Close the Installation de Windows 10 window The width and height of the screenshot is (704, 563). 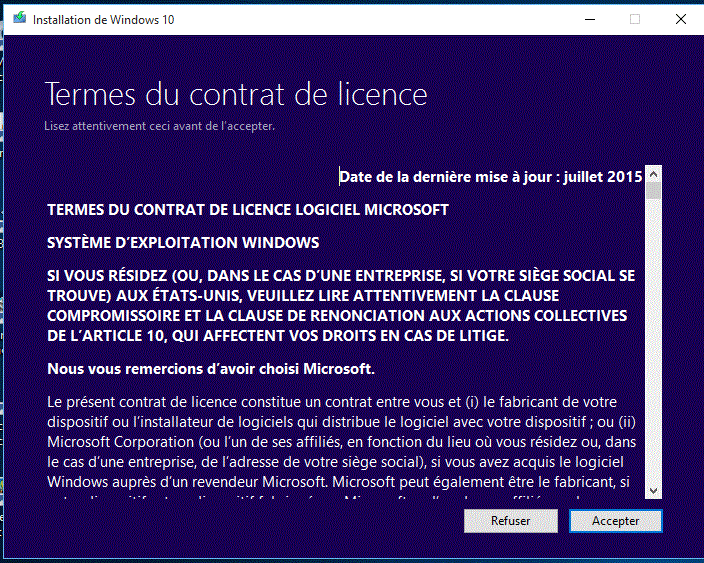click(x=681, y=19)
